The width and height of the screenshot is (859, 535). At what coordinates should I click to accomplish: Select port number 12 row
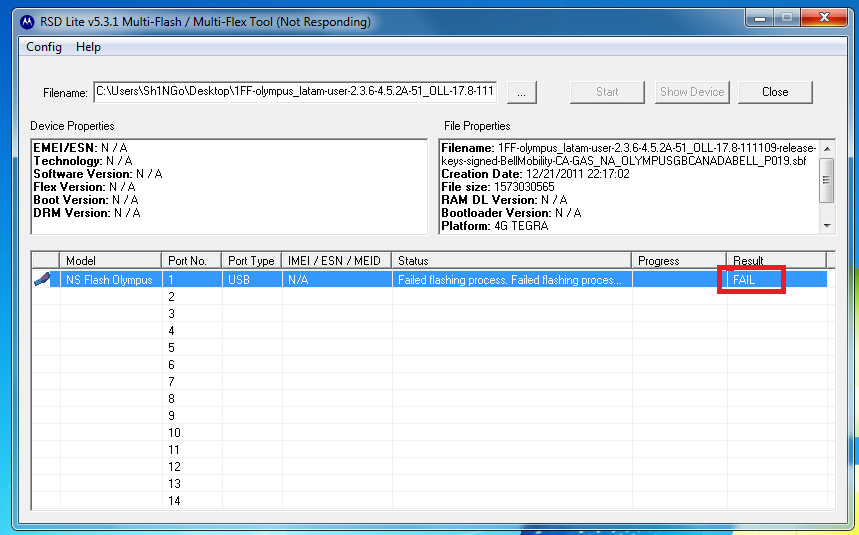click(x=433, y=466)
